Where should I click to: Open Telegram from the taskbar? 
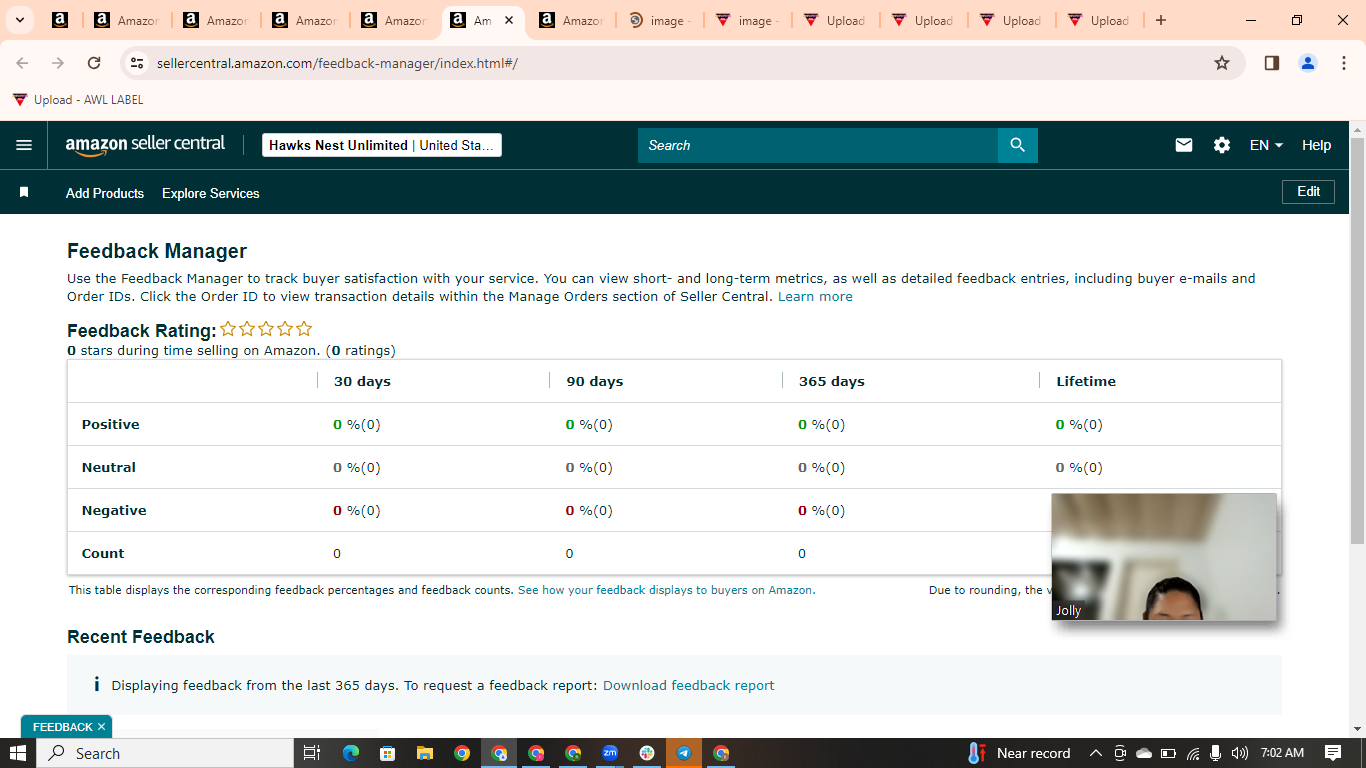684,753
